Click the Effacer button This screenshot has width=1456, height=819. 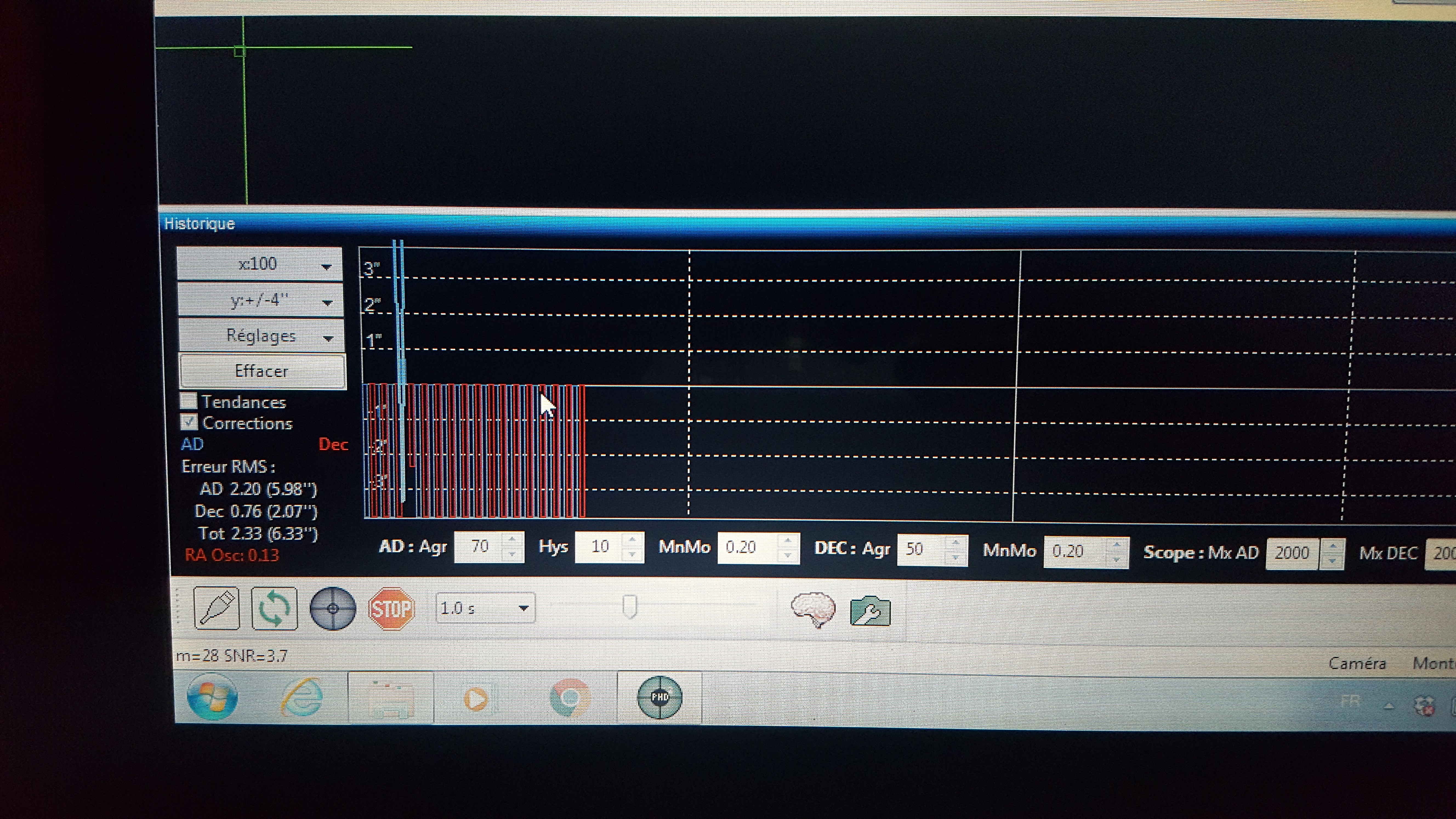click(262, 371)
